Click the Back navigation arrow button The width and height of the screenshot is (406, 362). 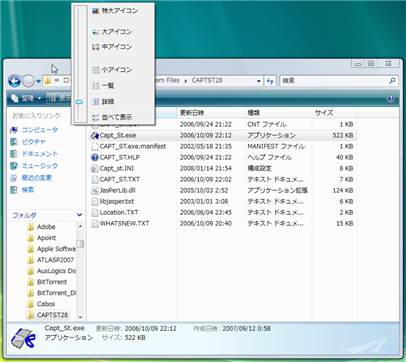point(14,81)
